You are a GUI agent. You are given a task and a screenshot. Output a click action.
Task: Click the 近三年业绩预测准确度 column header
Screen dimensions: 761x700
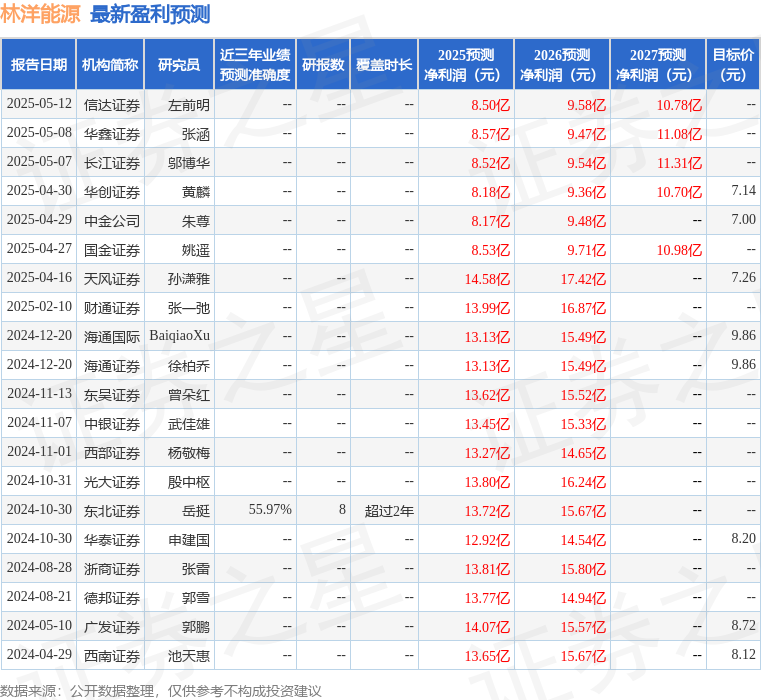pos(255,64)
